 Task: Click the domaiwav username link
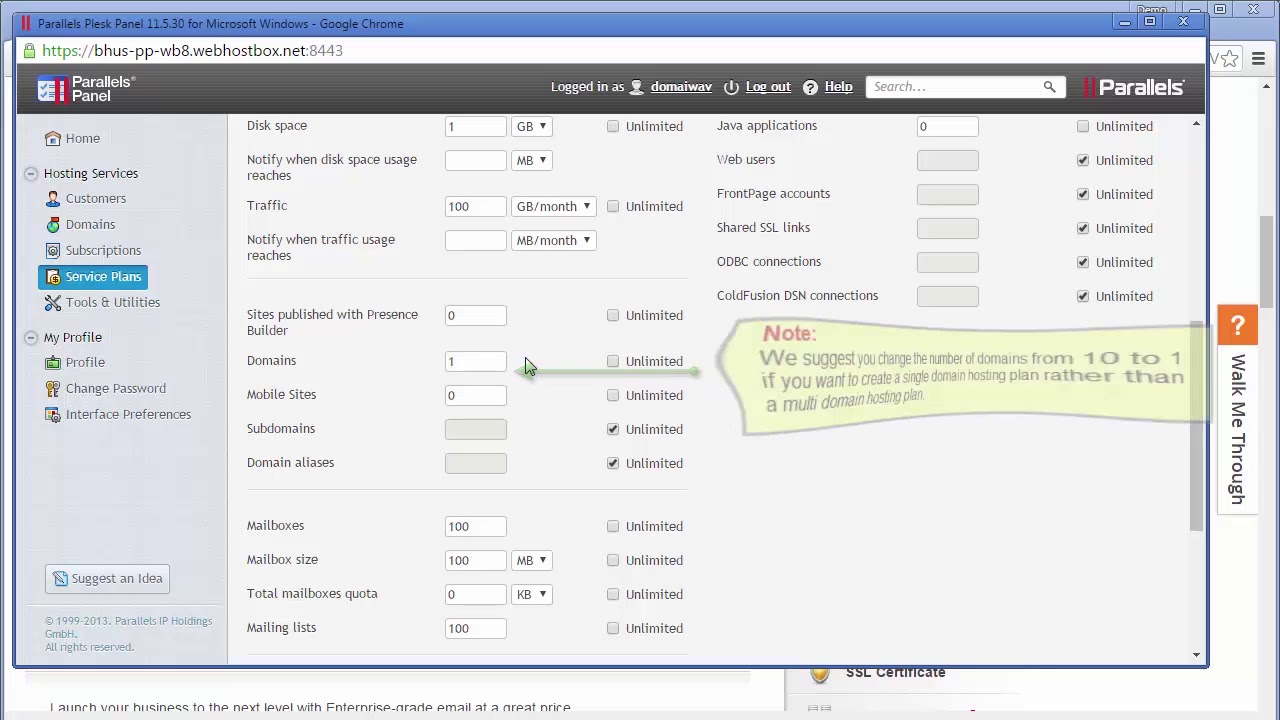click(681, 87)
